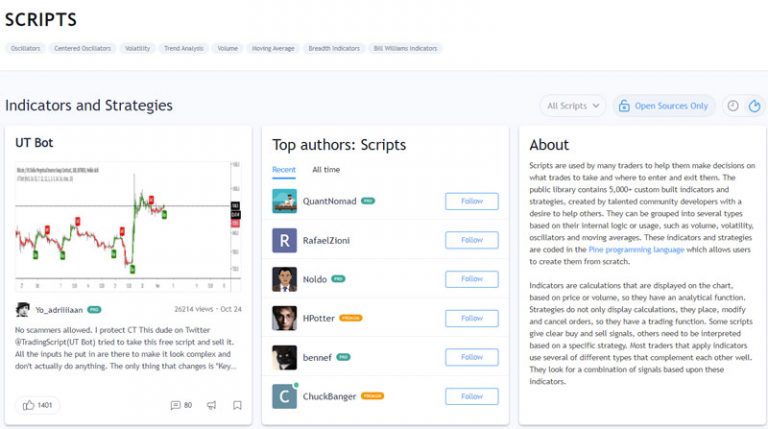Open Noldo's profile name
768x429 pixels.
click(x=314, y=280)
